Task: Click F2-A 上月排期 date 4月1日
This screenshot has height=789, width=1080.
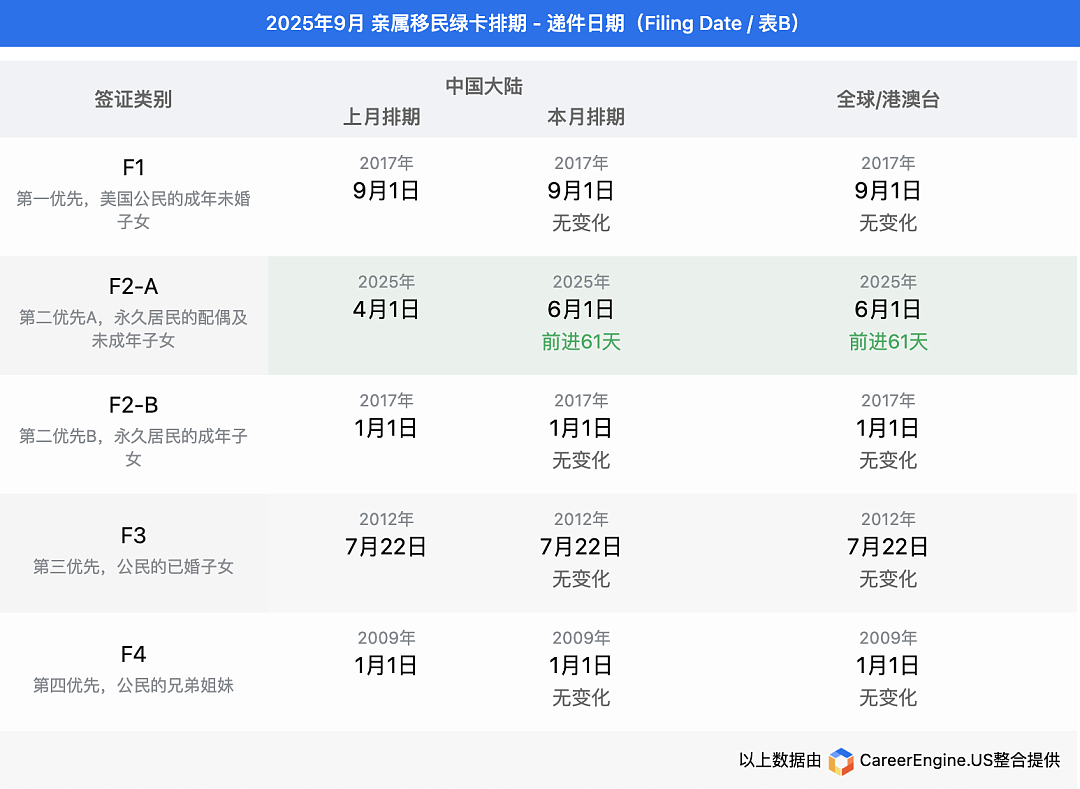Action: coord(386,309)
